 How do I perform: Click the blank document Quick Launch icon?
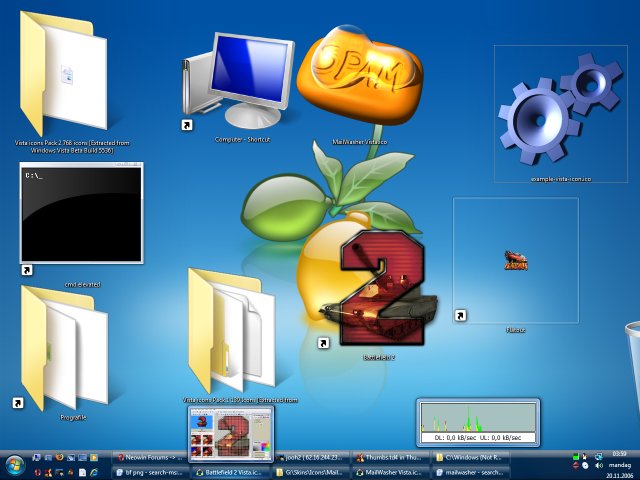tap(82, 472)
